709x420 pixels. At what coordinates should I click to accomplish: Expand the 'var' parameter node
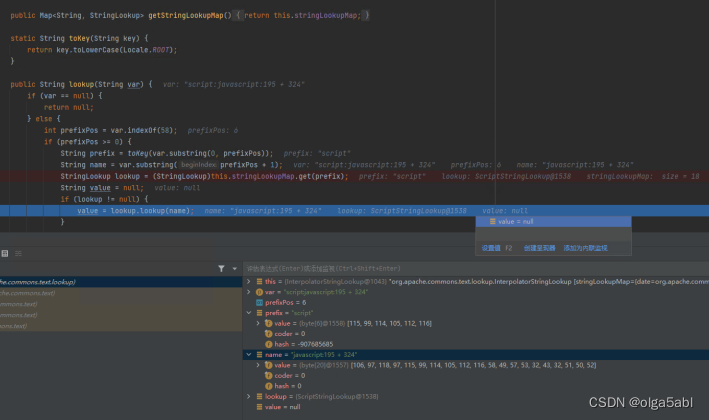click(249, 292)
